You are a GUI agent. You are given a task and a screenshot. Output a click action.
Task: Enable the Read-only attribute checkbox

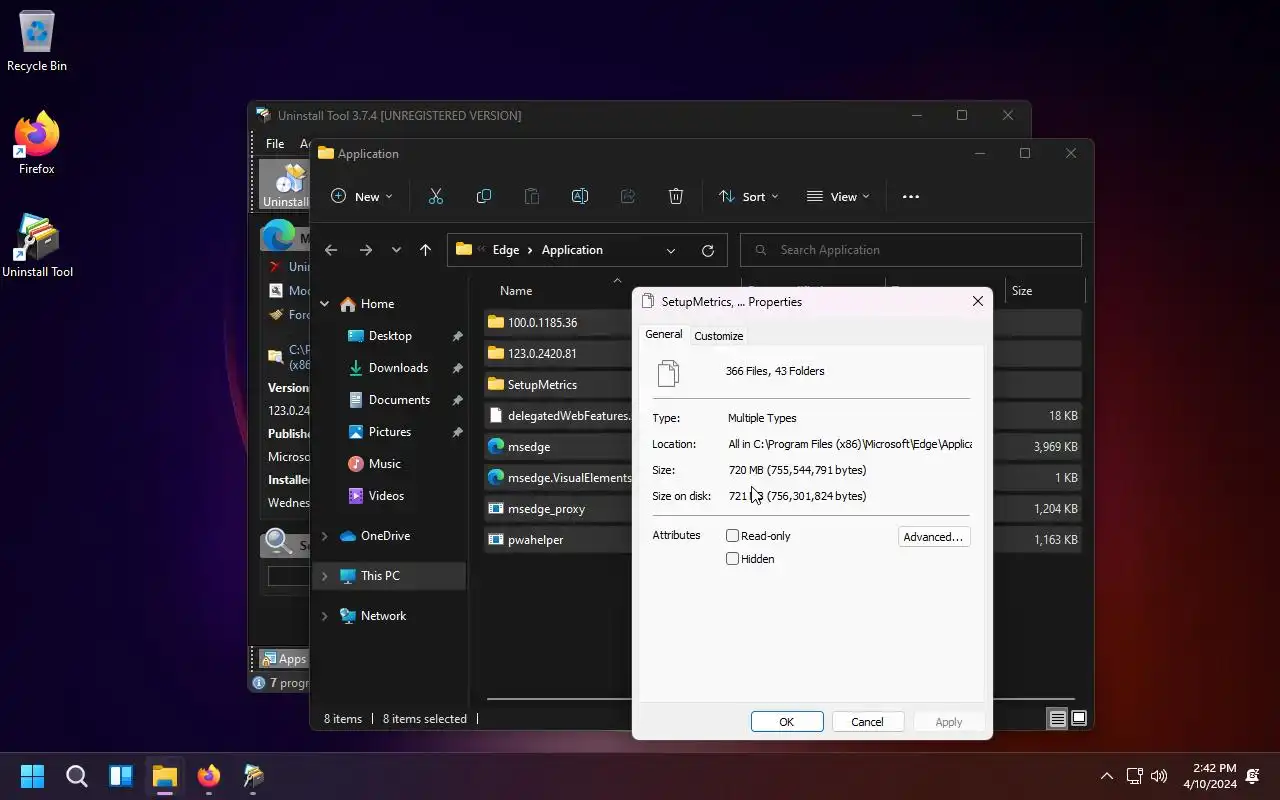[733, 536]
